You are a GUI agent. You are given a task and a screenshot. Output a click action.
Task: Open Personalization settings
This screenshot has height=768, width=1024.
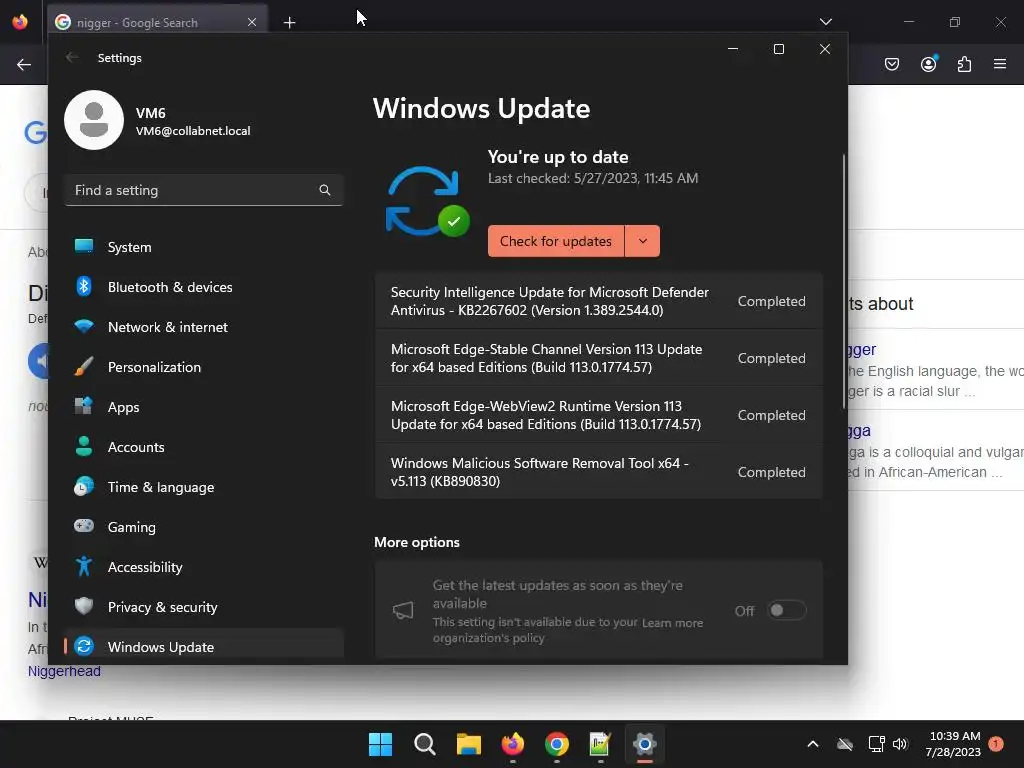click(x=204, y=367)
